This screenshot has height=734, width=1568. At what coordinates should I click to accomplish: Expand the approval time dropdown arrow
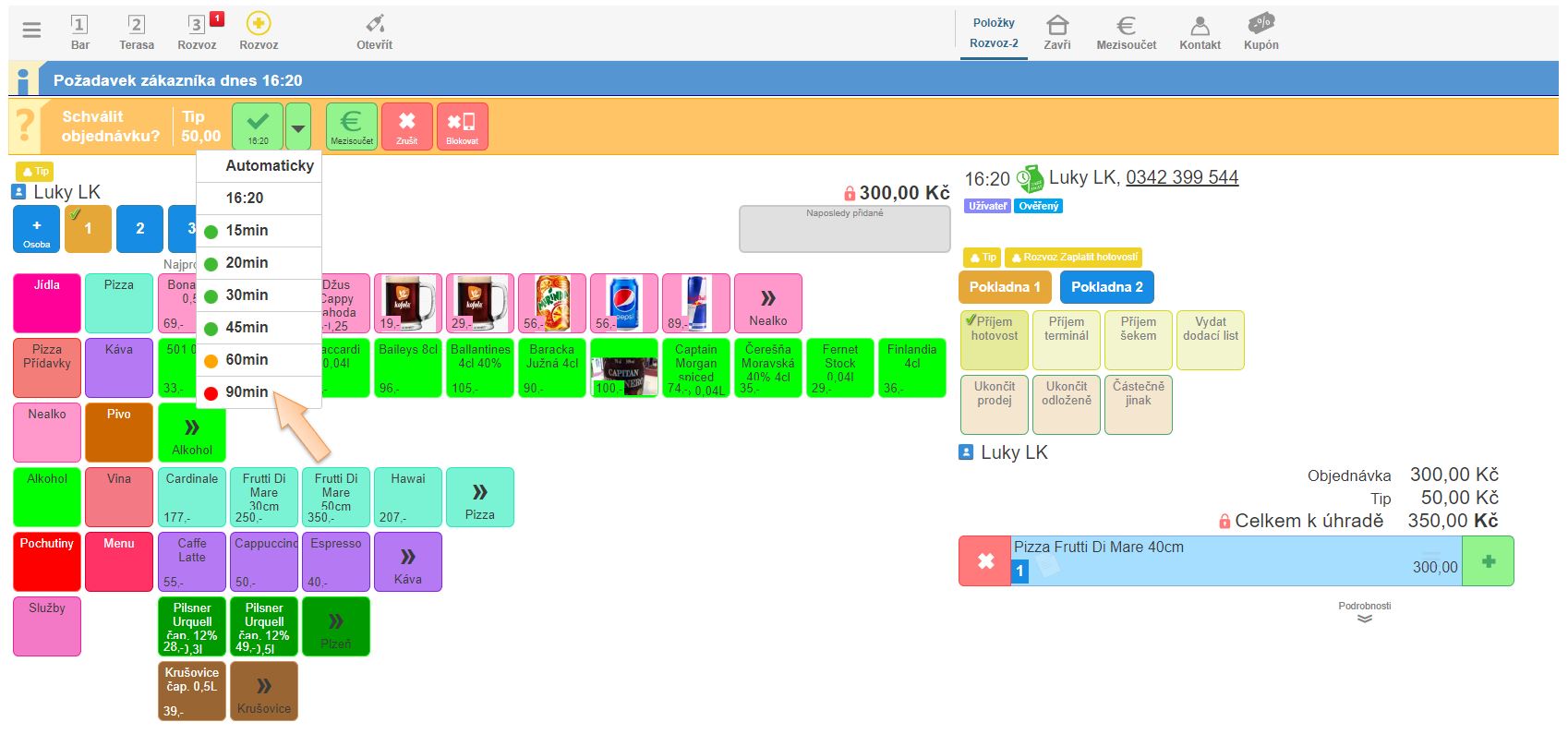tap(298, 127)
